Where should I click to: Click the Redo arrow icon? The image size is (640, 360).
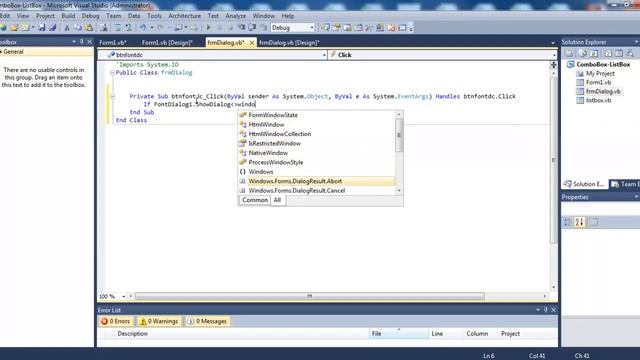click(x=160, y=28)
